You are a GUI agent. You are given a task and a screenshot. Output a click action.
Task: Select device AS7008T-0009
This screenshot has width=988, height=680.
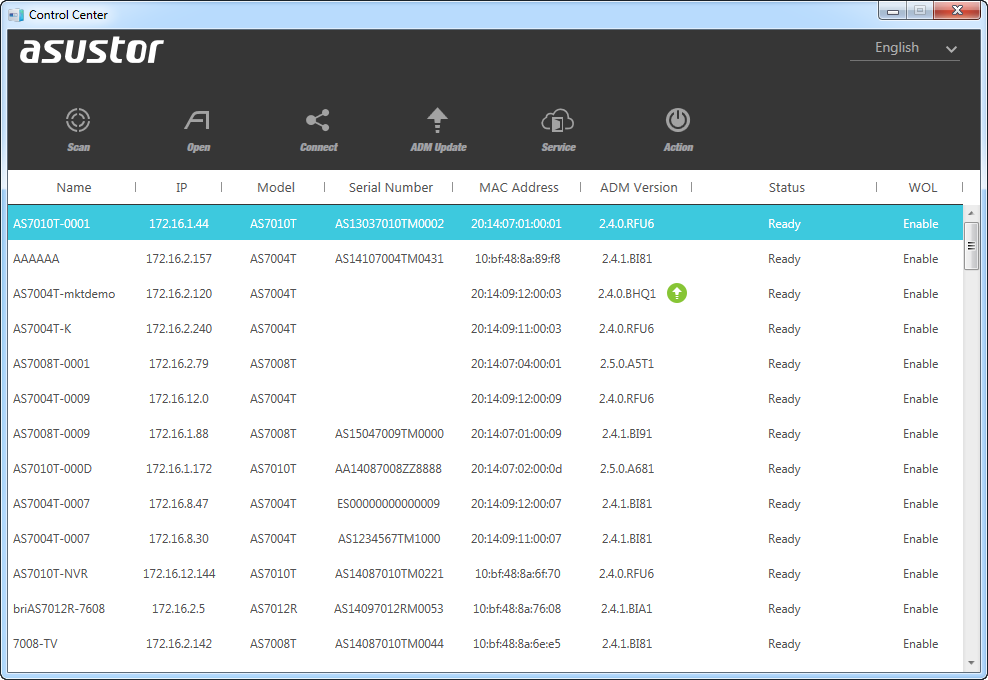click(x=485, y=434)
